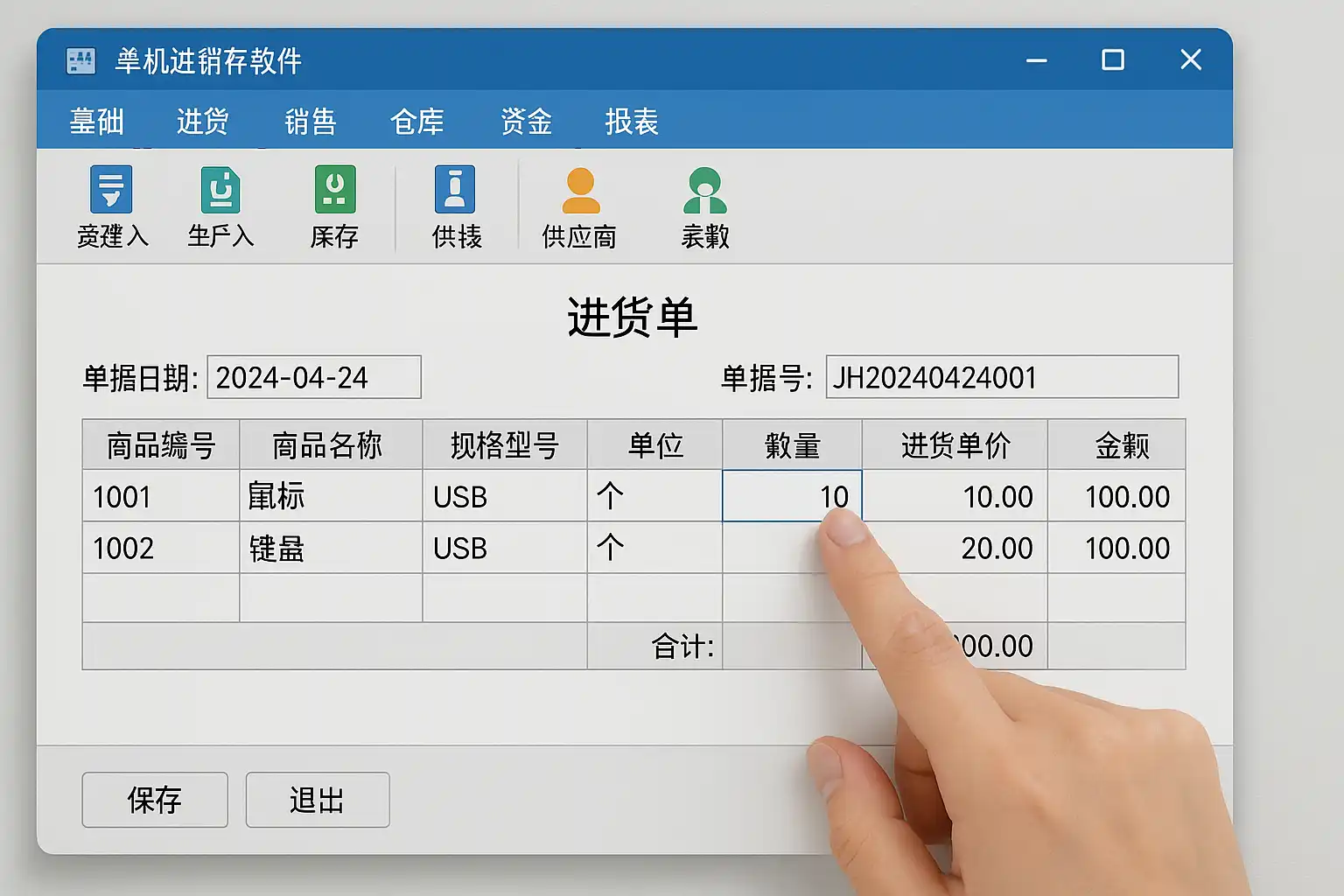Select product code cell 1001
1344x896 pixels.
point(161,496)
